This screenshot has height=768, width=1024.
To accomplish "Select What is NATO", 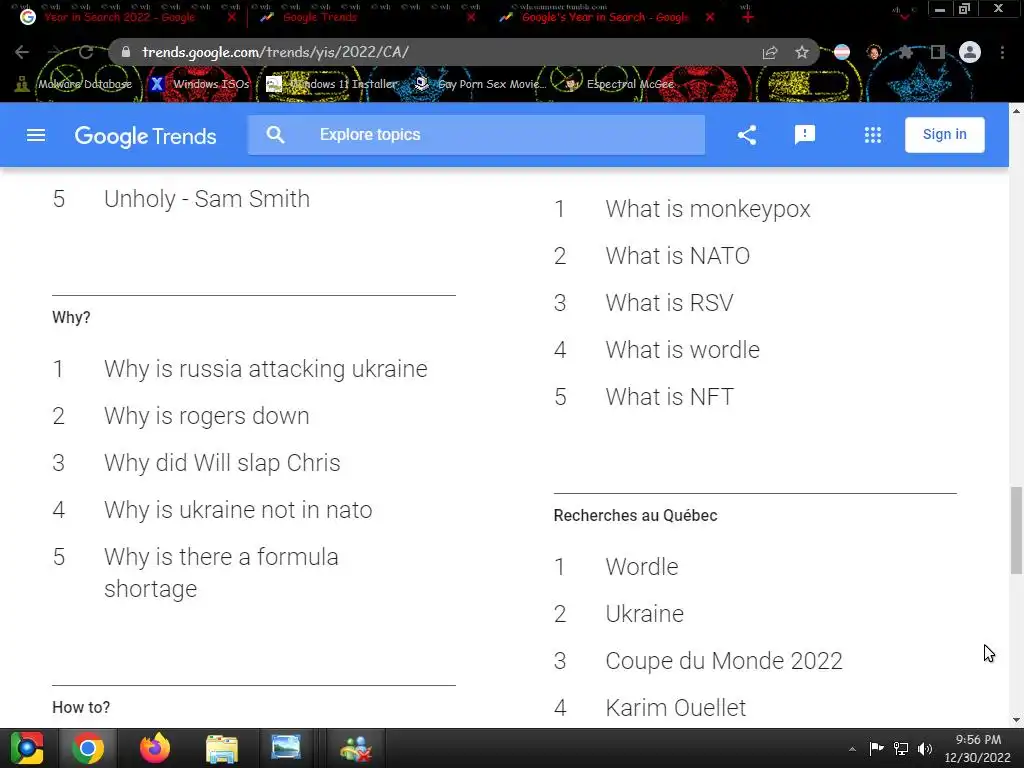I will click(677, 256).
